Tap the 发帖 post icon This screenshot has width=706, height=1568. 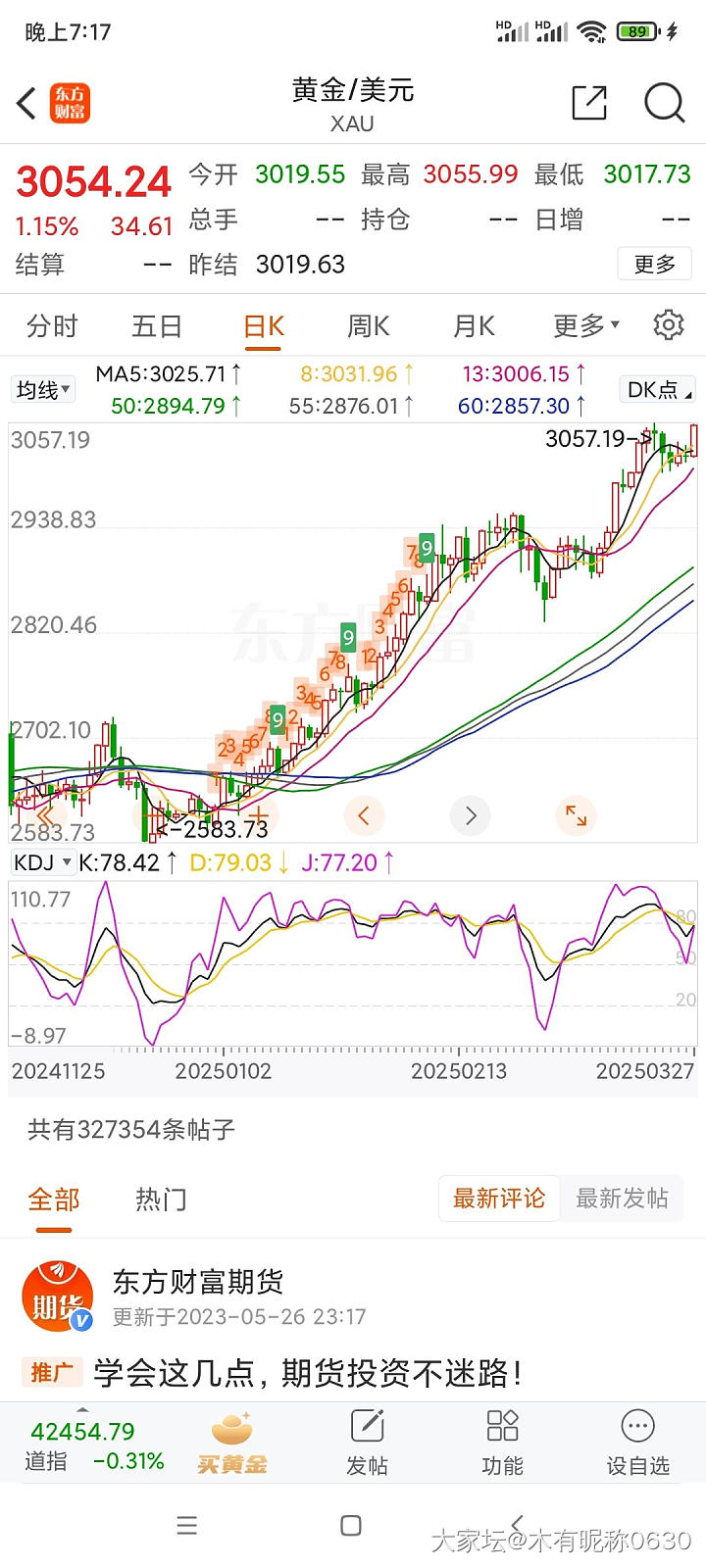point(367,1442)
